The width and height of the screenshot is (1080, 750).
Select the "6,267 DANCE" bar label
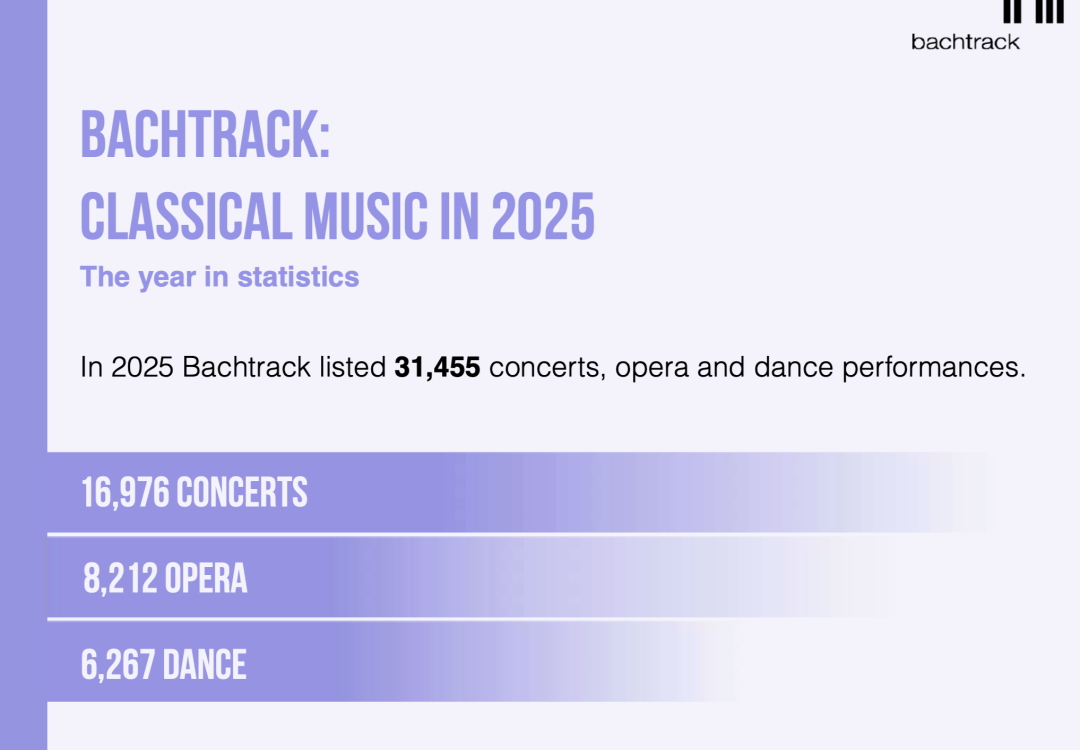coord(164,665)
